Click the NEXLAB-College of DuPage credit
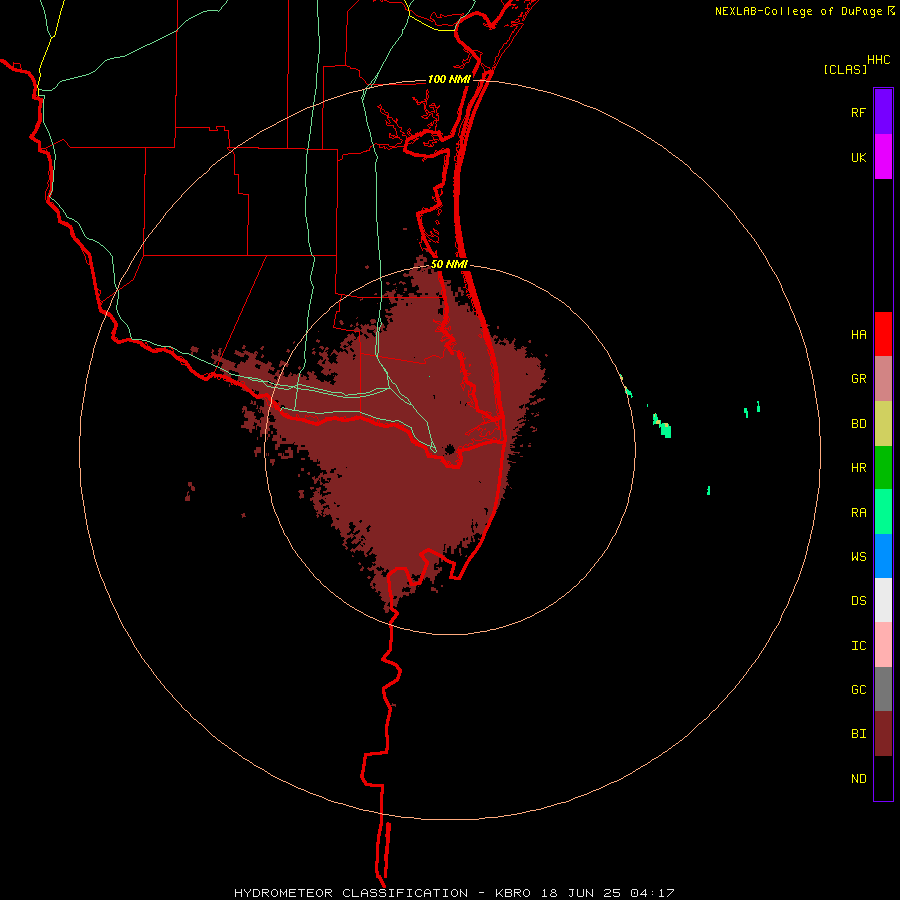Screen dimensions: 900x900 point(798,11)
